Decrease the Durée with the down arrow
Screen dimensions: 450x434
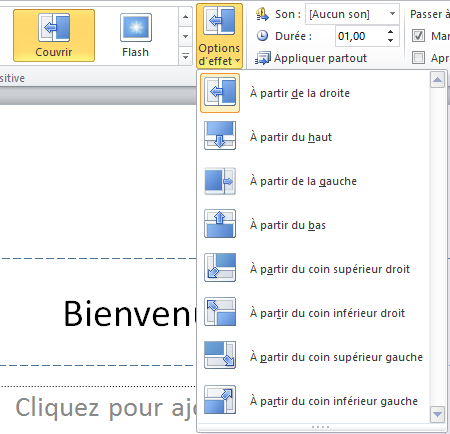pyautogui.click(x=391, y=40)
